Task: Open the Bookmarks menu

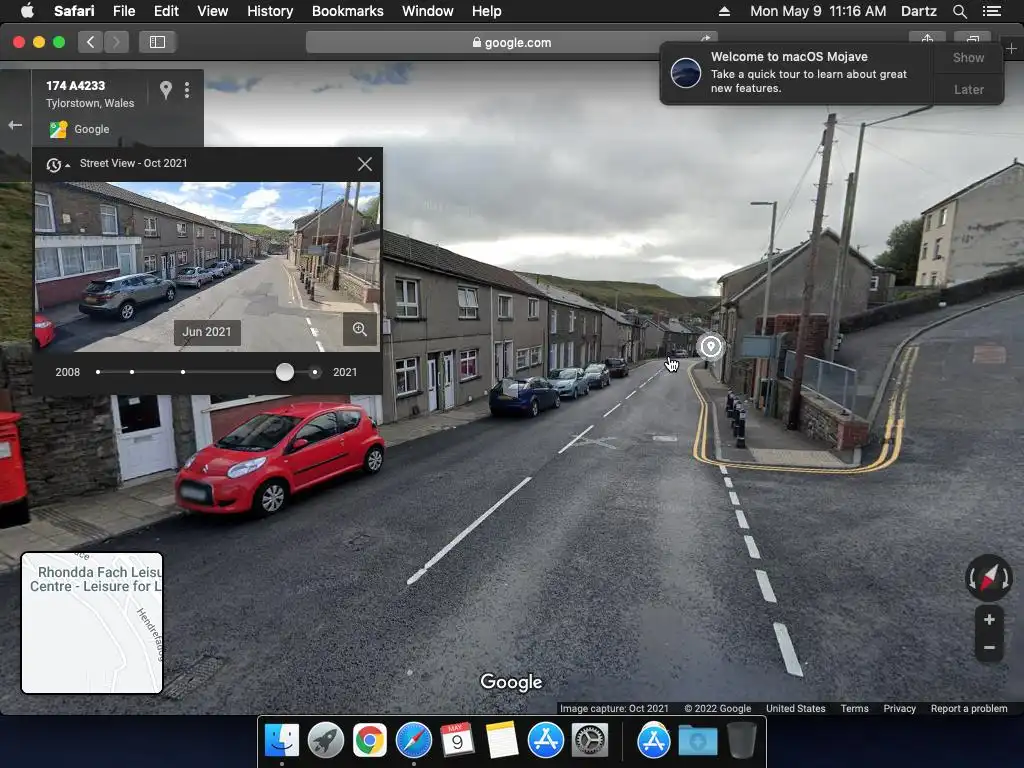Action: coord(347,11)
